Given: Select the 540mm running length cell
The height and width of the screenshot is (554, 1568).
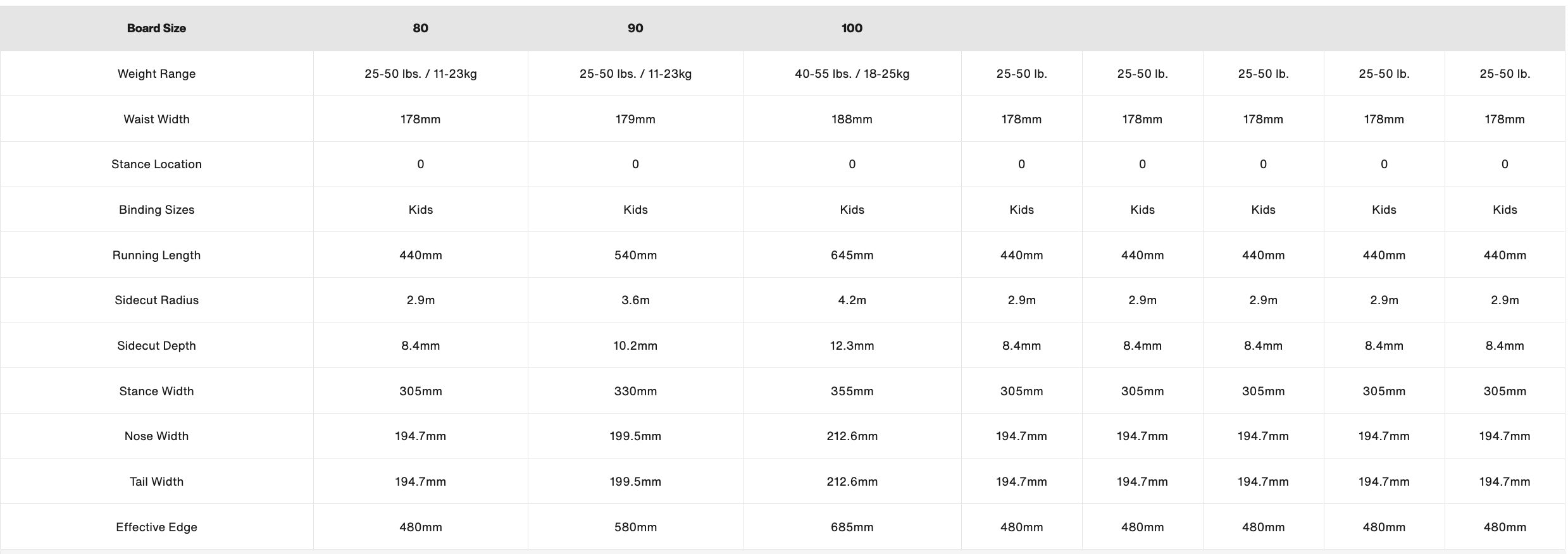Looking at the screenshot, I should point(635,255).
